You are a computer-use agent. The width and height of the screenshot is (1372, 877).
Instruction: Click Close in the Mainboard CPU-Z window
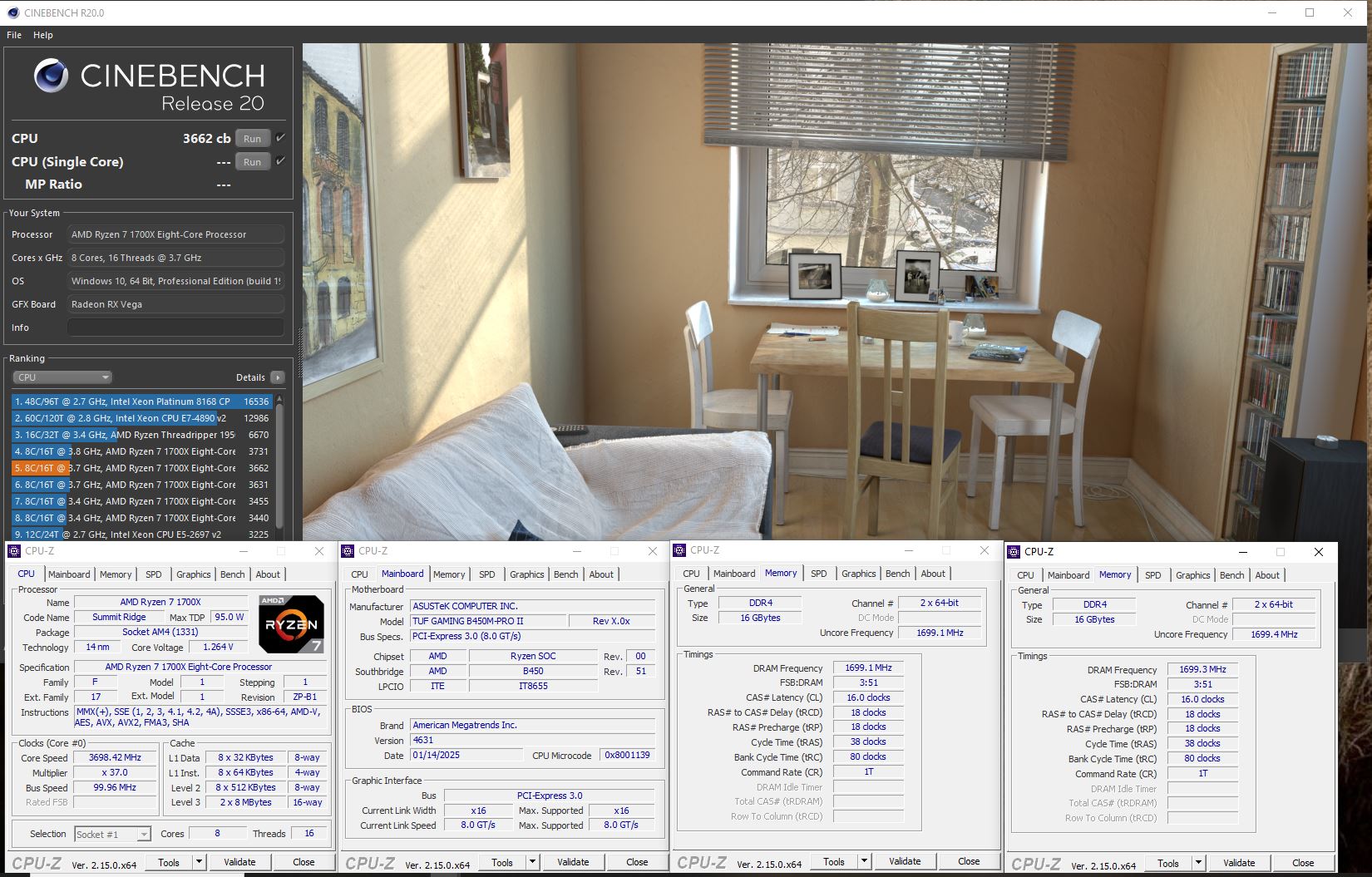tap(637, 862)
